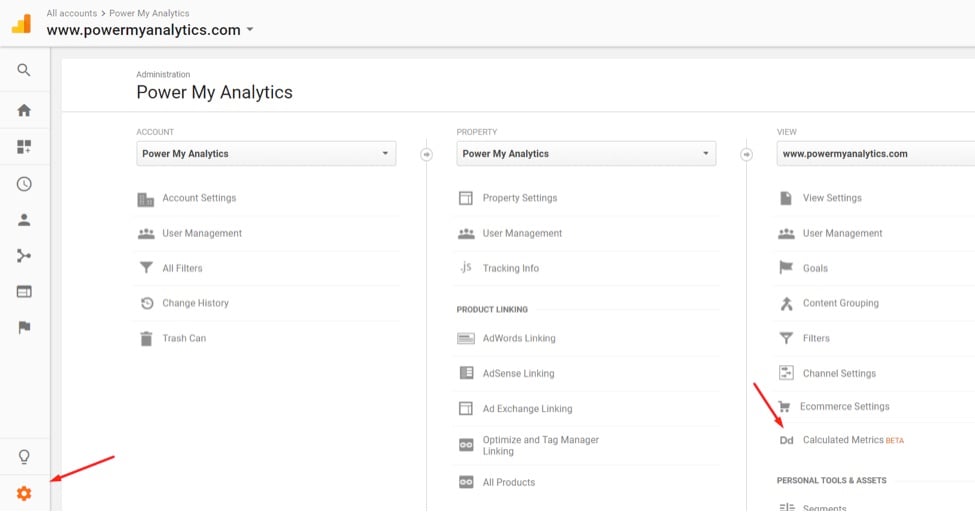The image size is (975, 512).
Task: Open Property-level User Management
Action: point(522,233)
